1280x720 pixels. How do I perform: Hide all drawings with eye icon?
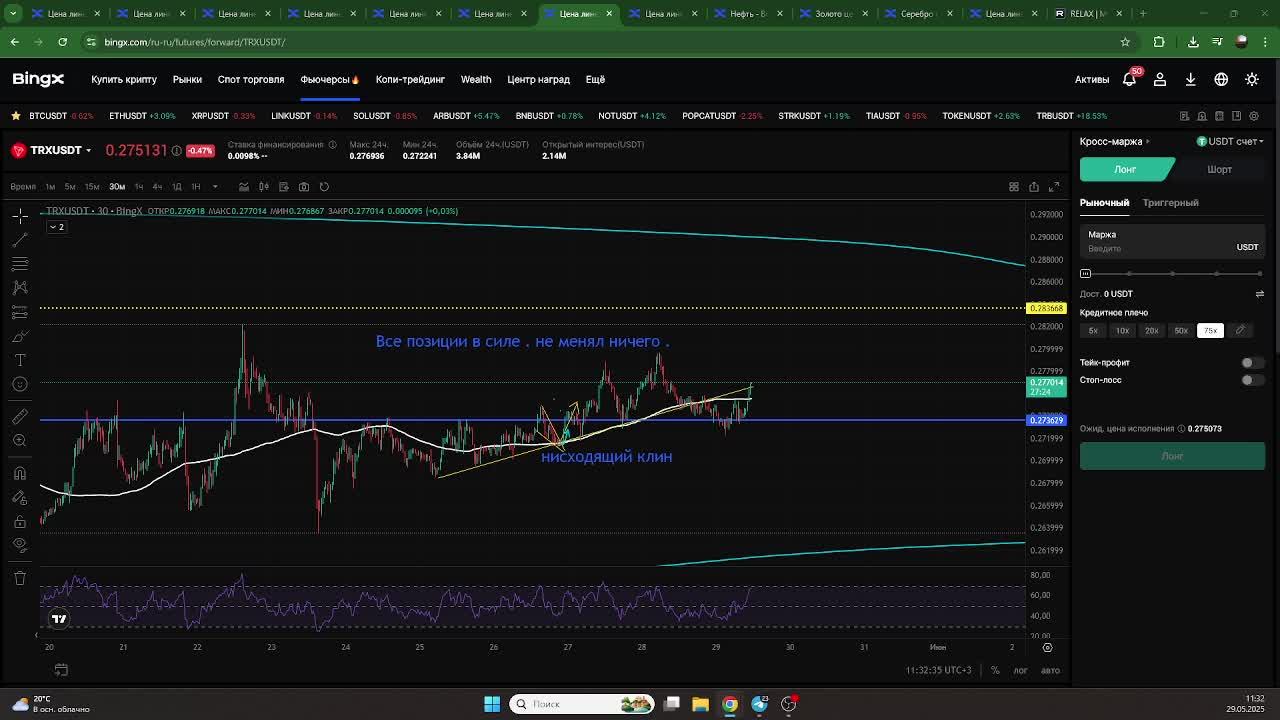tap(20, 545)
